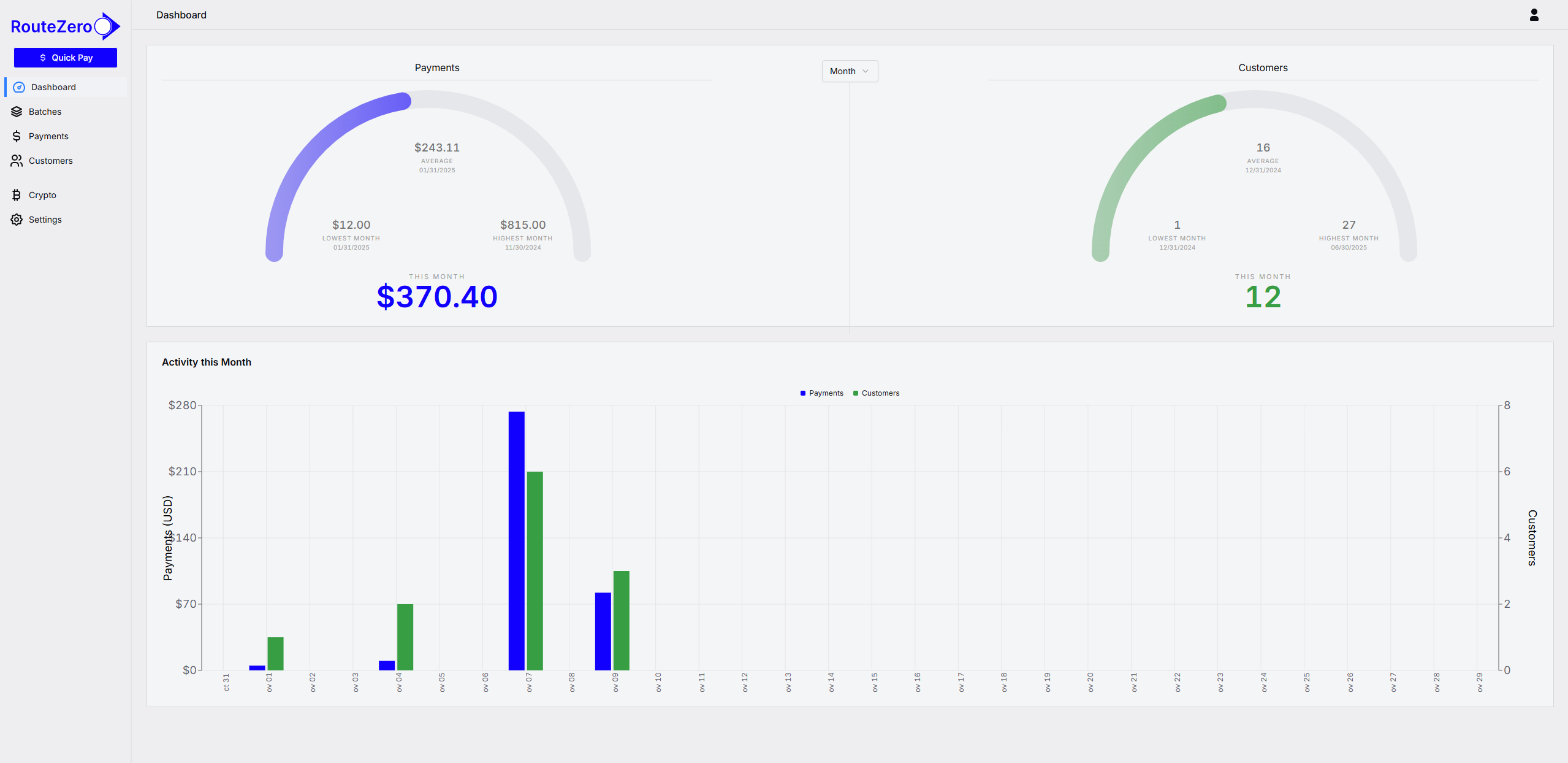Toggle the Payments series in the chart legend
This screenshot has width=1568, height=763.
821,393
